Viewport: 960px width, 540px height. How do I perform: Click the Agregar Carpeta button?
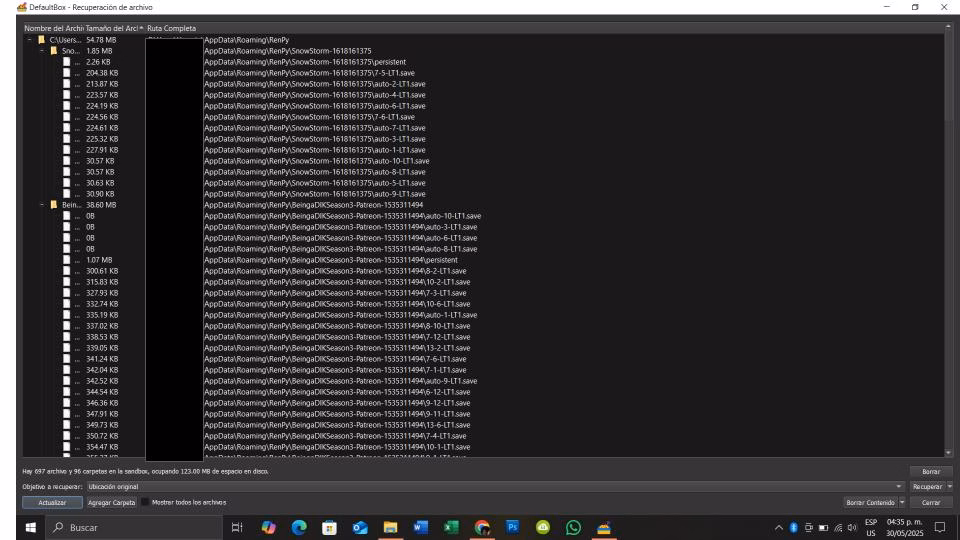pyautogui.click(x=111, y=503)
